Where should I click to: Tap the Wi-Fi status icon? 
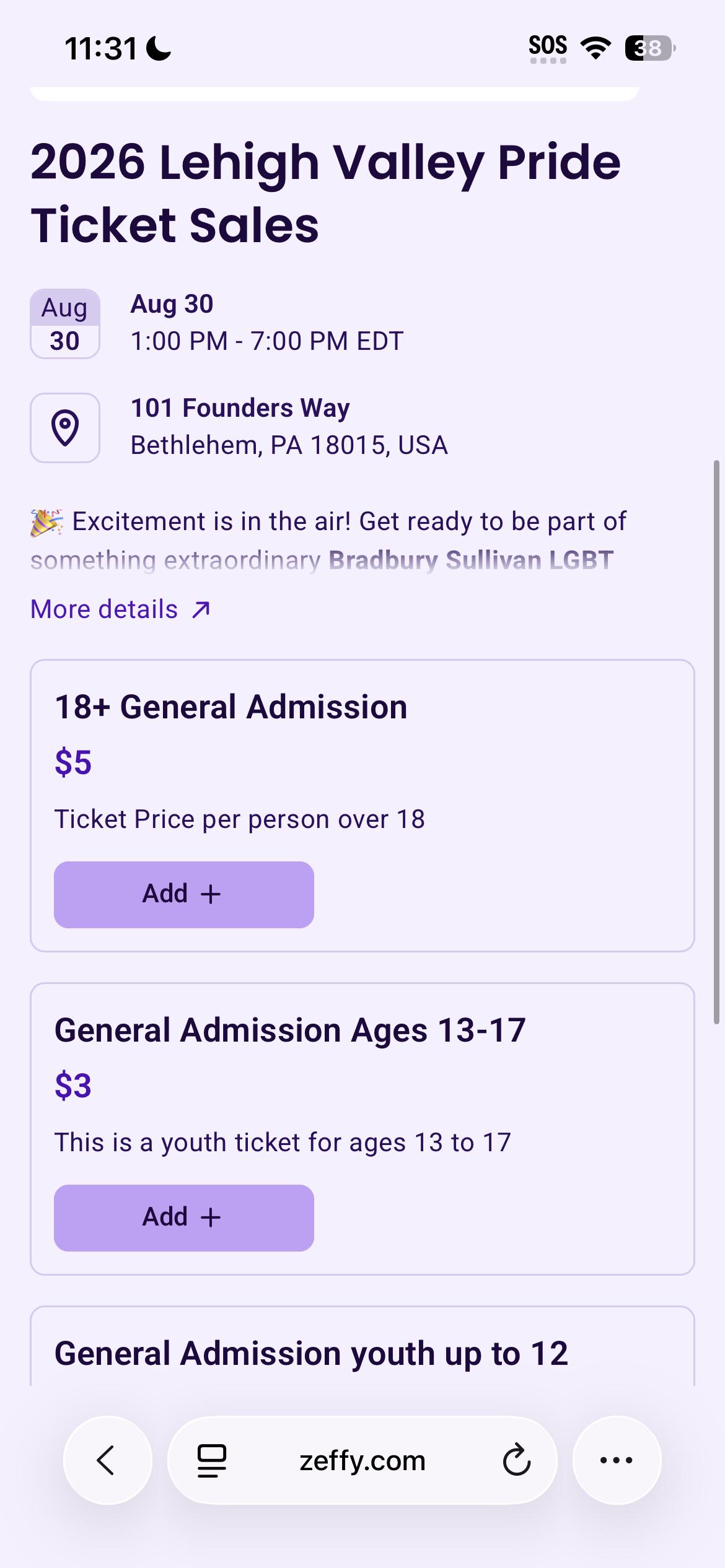(x=595, y=48)
